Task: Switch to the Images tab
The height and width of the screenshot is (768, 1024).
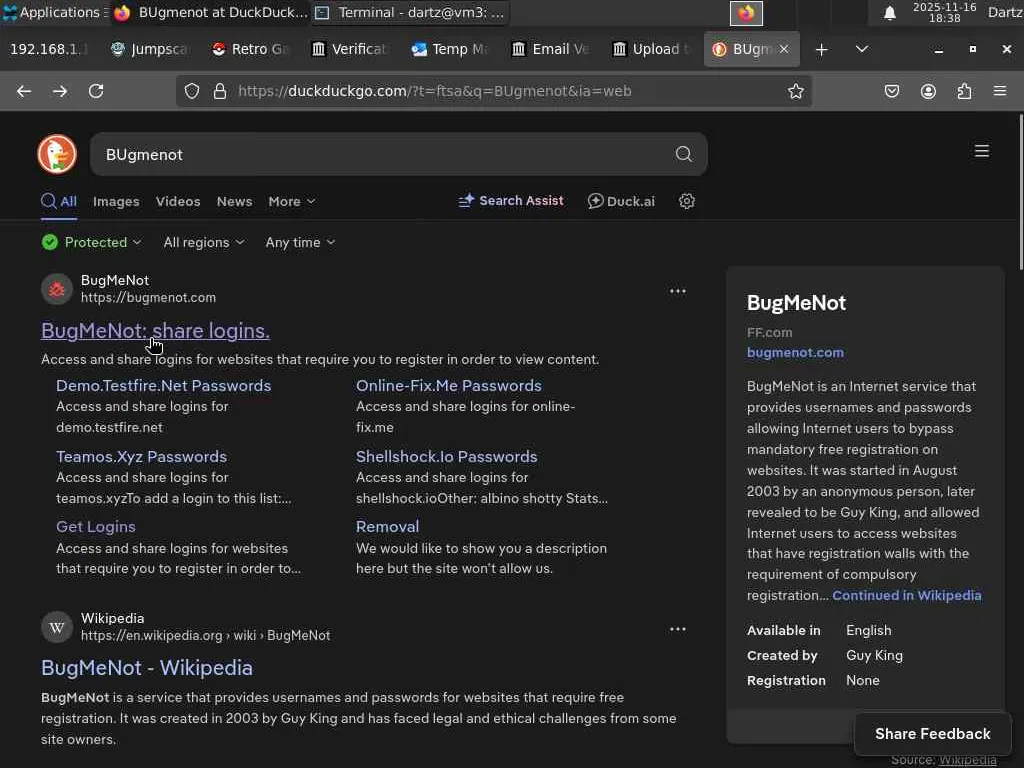Action: click(x=116, y=201)
